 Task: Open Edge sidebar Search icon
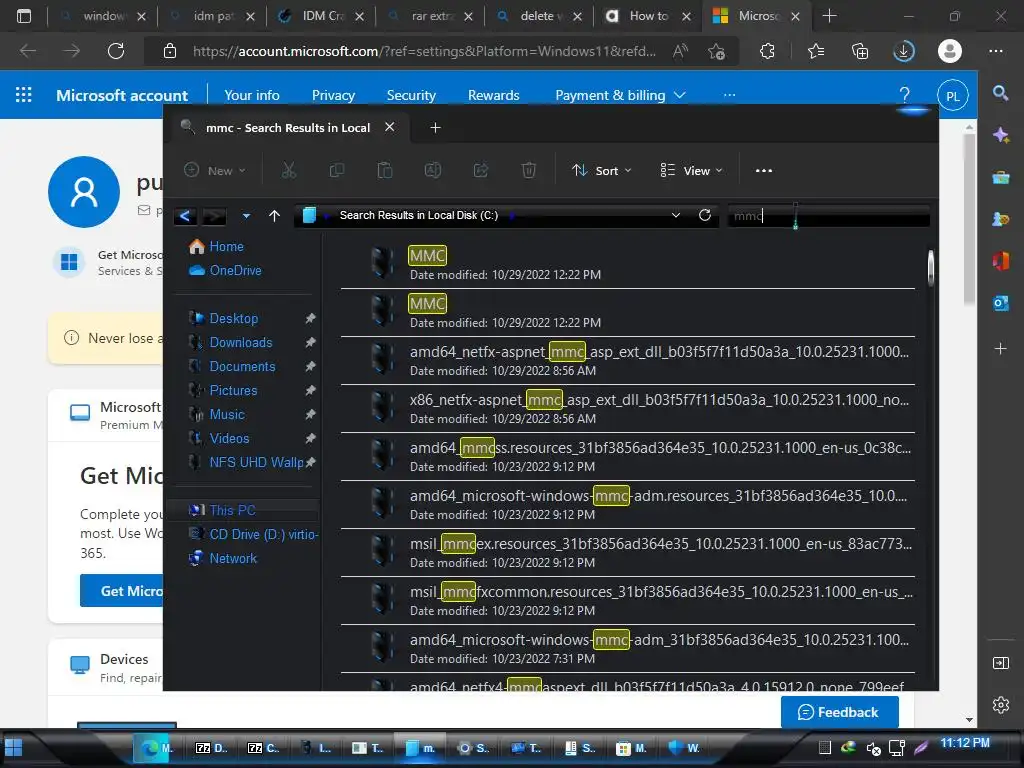(x=1000, y=93)
